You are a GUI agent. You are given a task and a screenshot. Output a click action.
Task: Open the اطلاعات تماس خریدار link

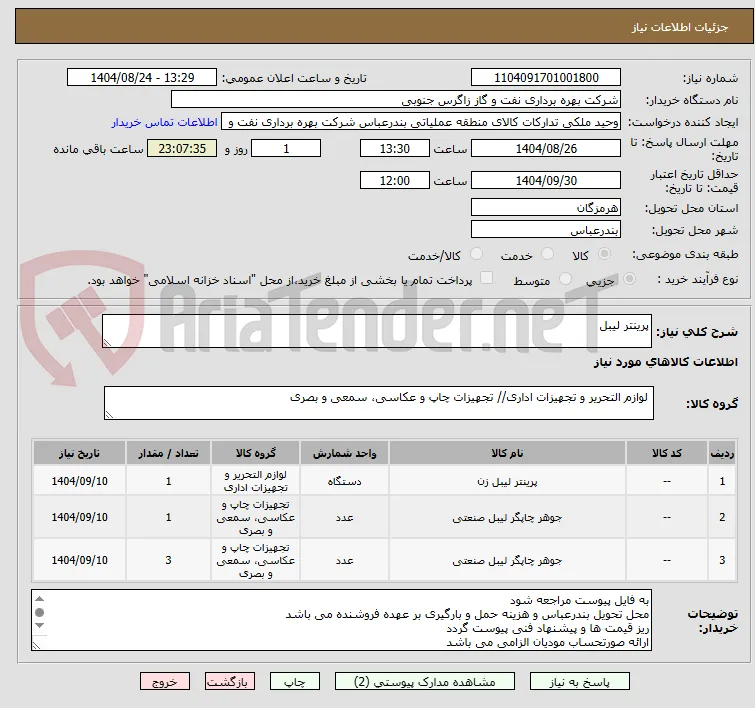(165, 122)
